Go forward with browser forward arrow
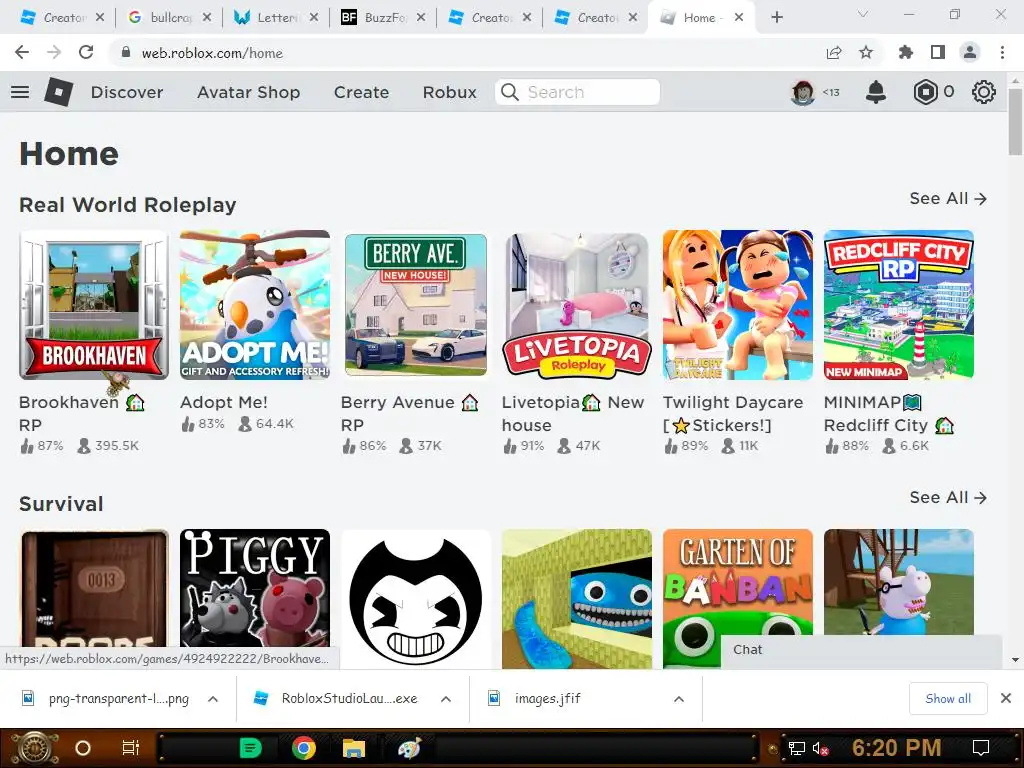This screenshot has width=1024, height=768. pos(54,52)
